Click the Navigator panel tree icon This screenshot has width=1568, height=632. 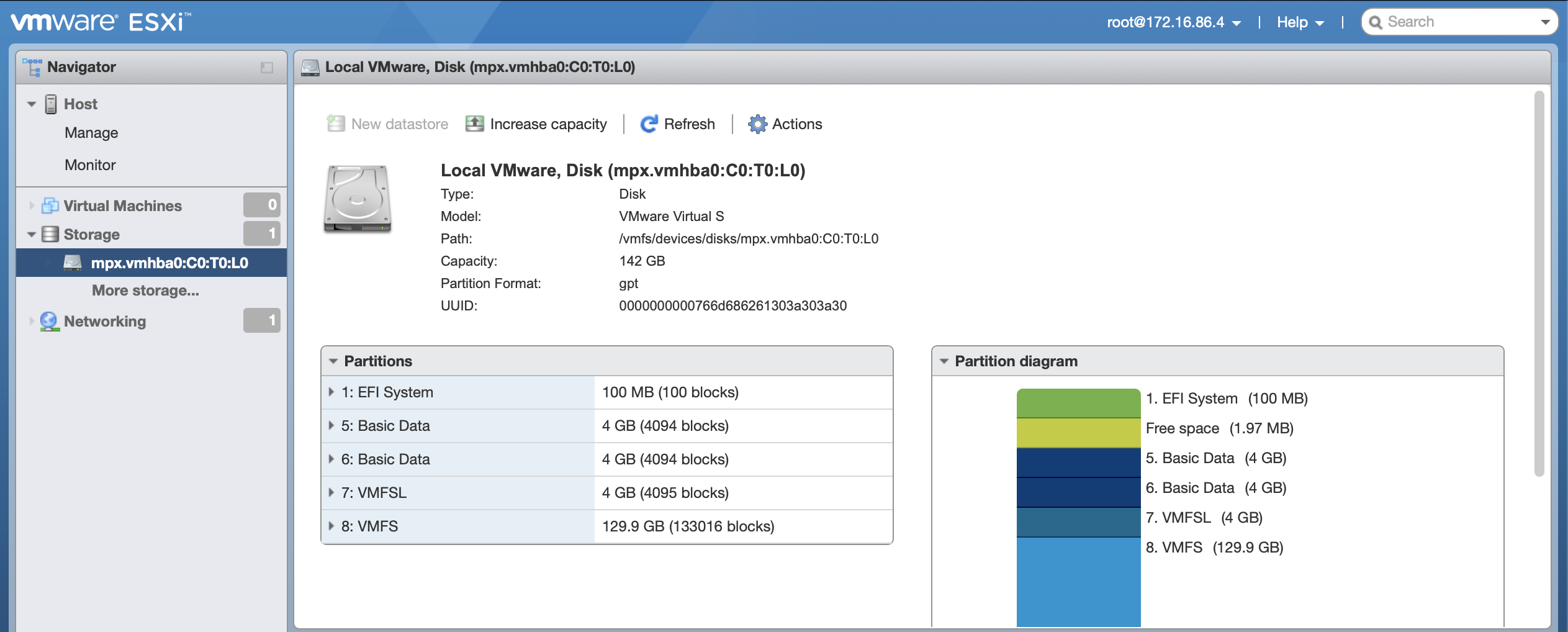coord(32,67)
